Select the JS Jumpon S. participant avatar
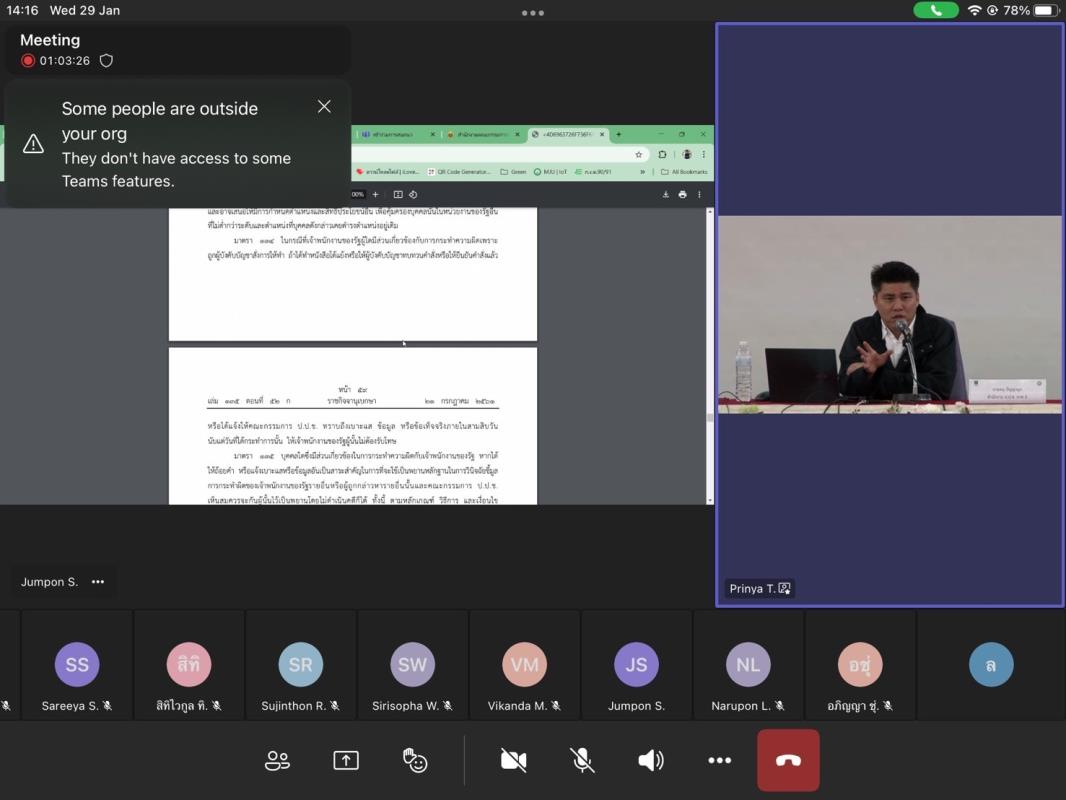1066x800 pixels. (x=636, y=664)
